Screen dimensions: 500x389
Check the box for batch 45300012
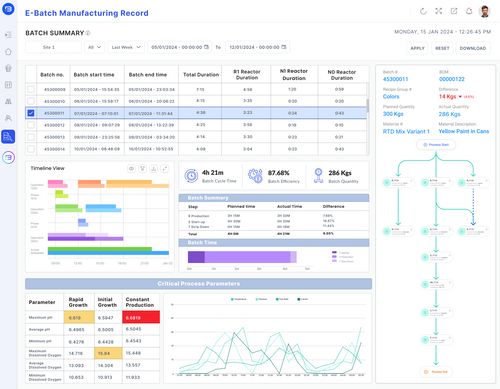pos(31,125)
